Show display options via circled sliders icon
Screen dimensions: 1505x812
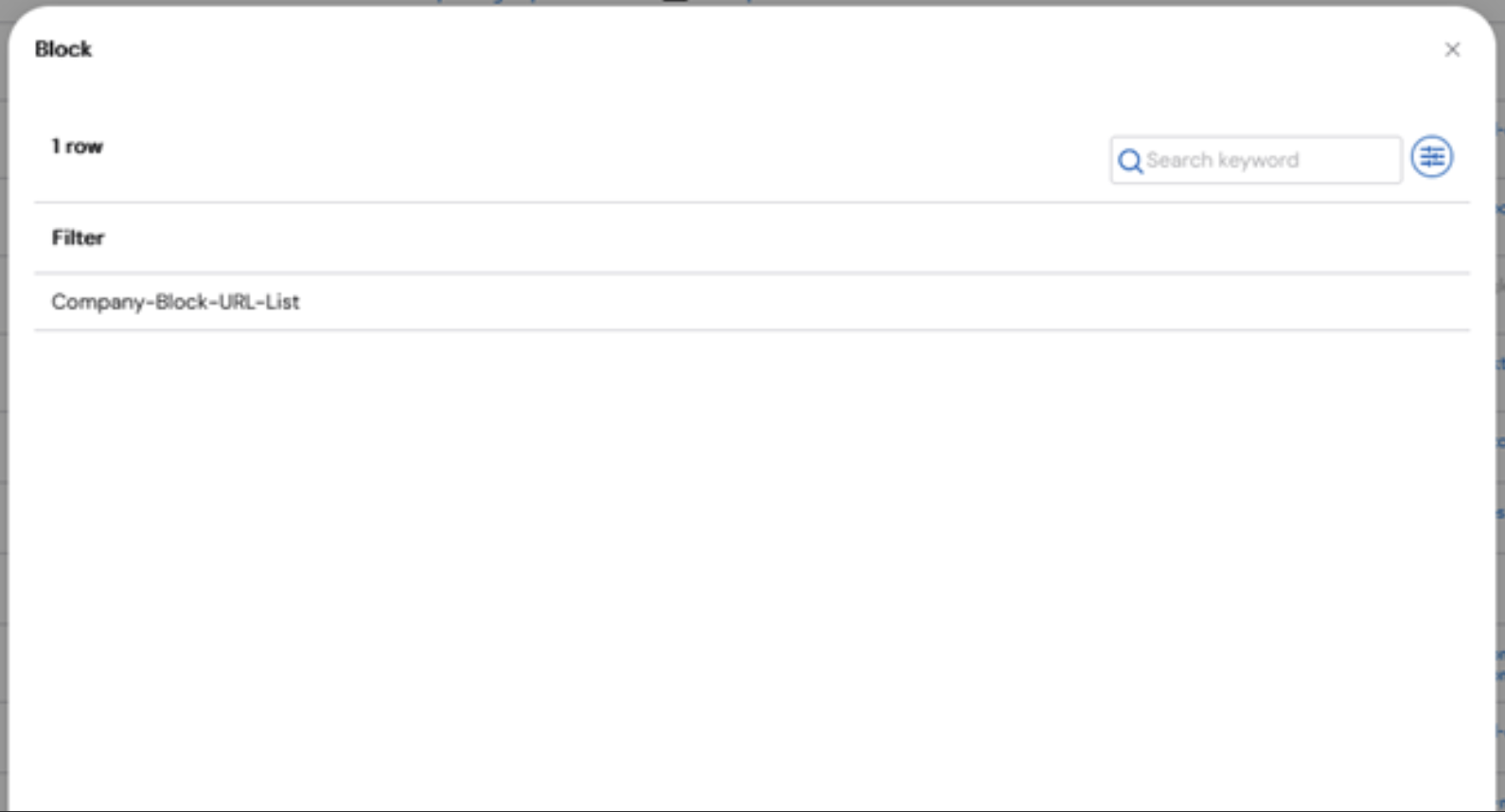click(x=1432, y=157)
